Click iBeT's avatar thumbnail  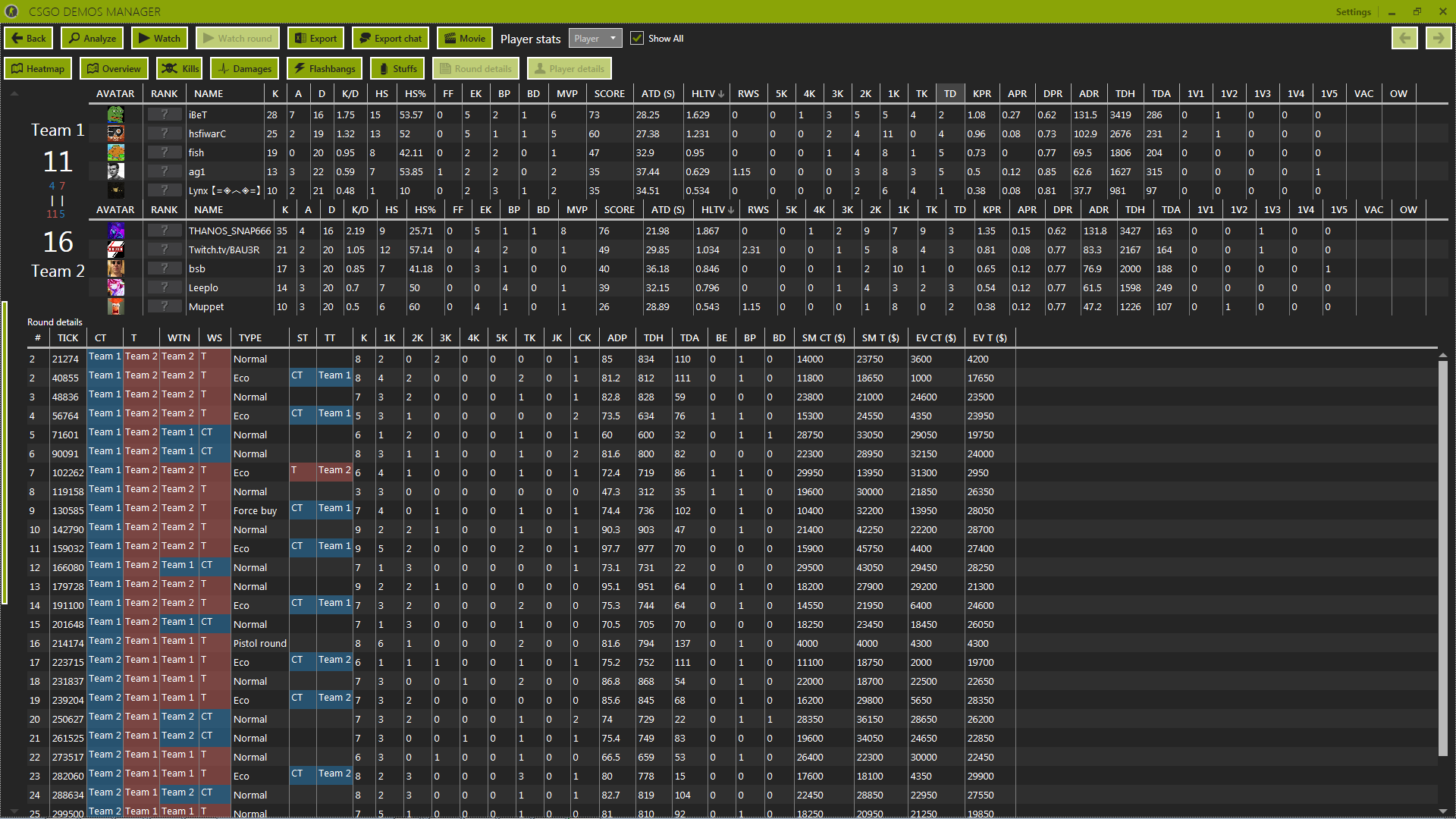tap(115, 115)
